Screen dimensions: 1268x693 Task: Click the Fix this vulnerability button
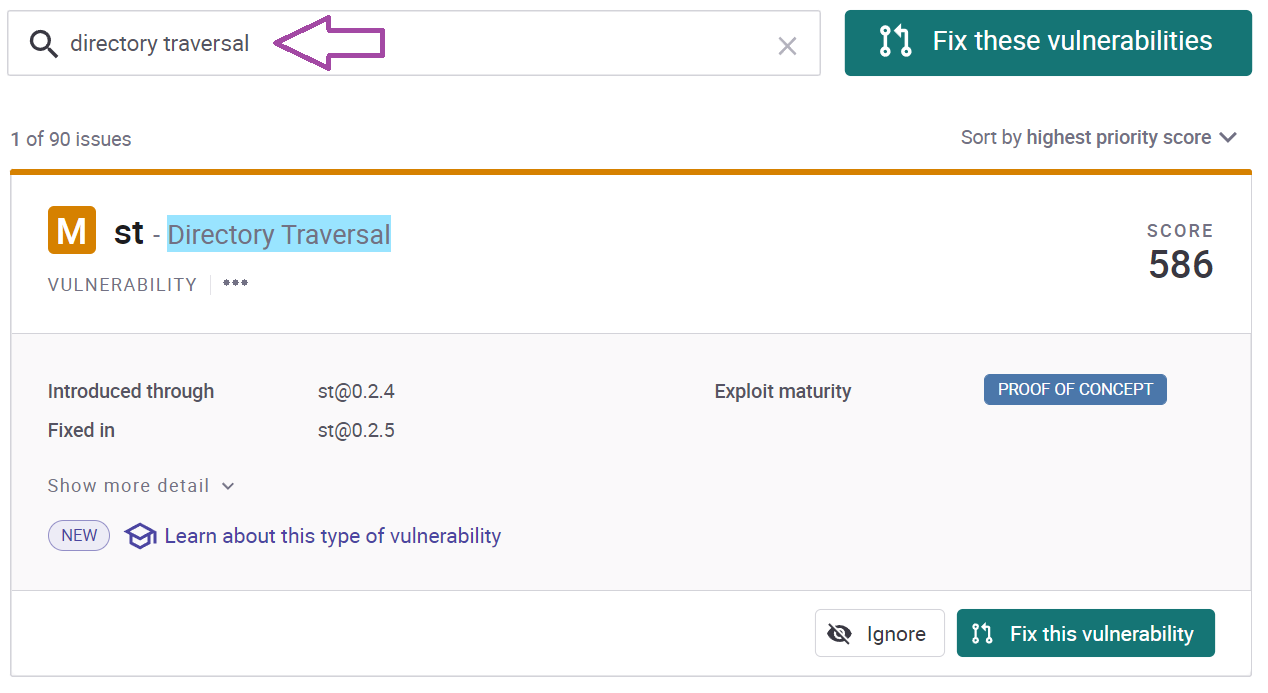pyautogui.click(x=1086, y=633)
